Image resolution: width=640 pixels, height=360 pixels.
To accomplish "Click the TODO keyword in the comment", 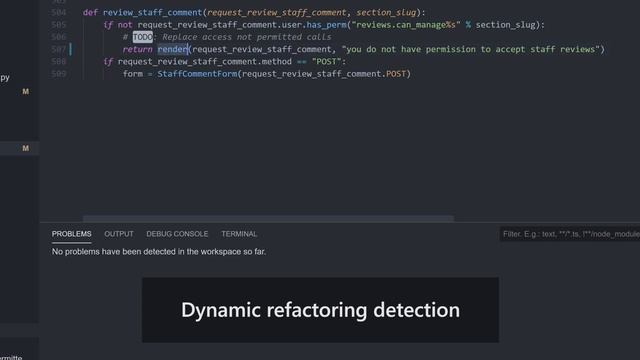I will [x=142, y=37].
